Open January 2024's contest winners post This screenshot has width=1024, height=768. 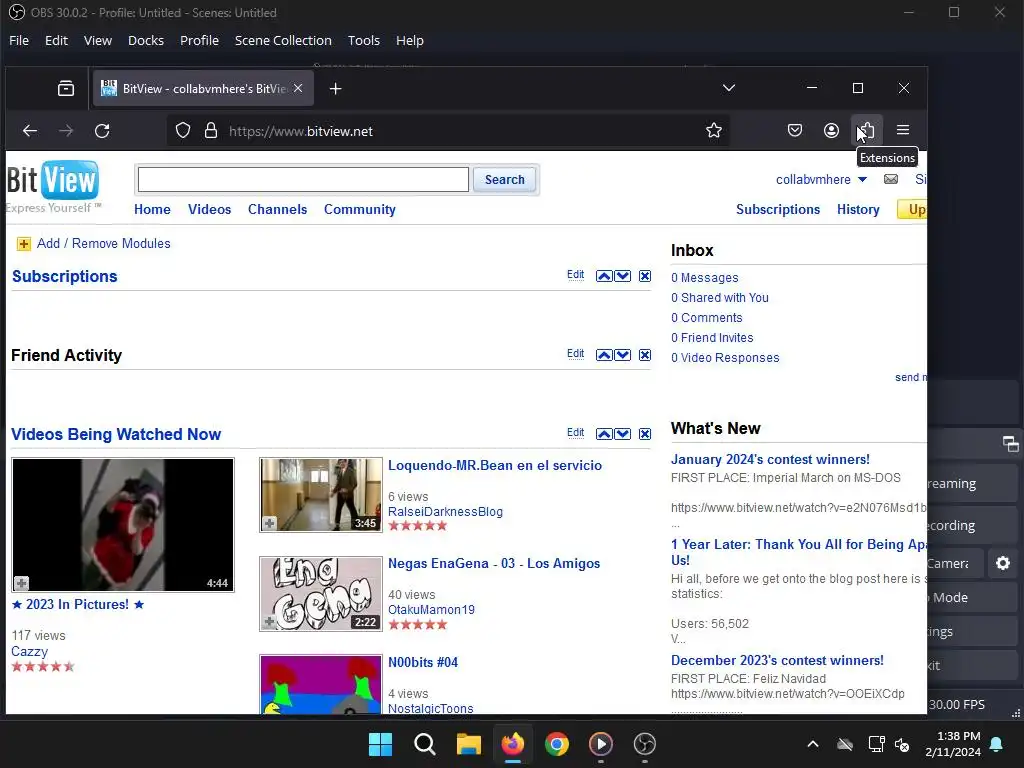pos(770,459)
